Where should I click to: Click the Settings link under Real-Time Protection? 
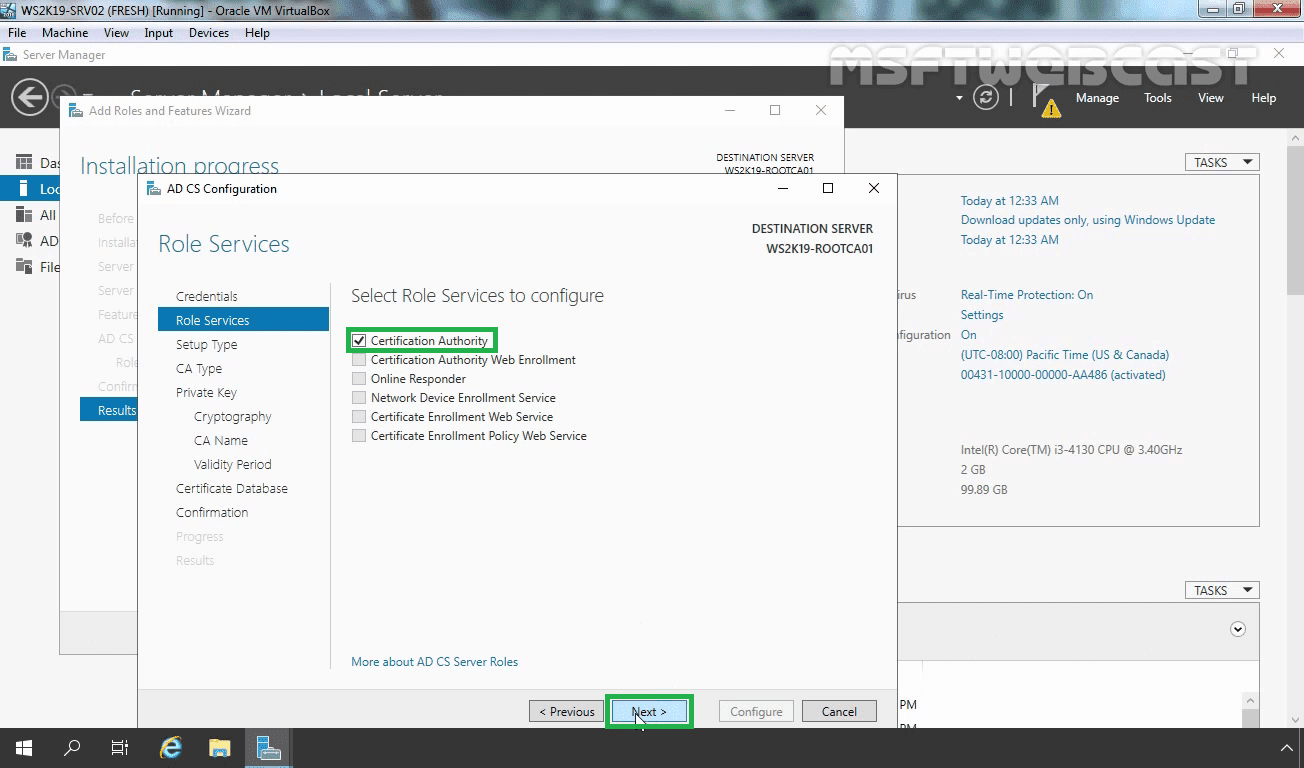982,315
